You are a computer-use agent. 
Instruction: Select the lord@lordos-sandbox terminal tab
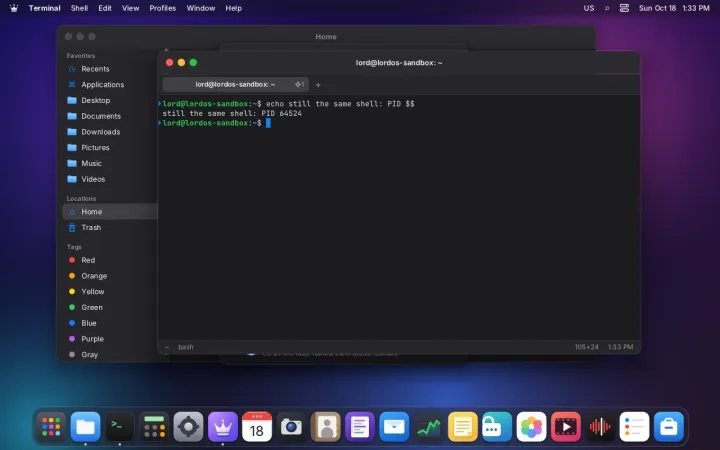(236, 84)
